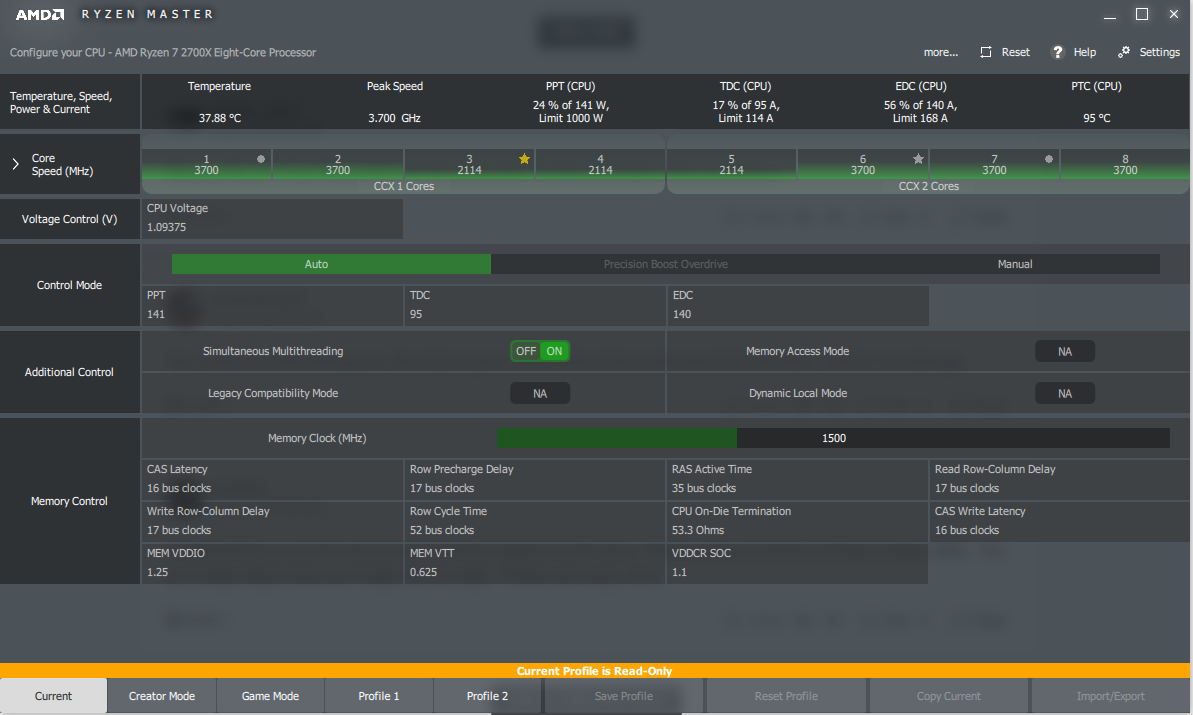Click CPU Voltage field 1.09375

(x=272, y=218)
